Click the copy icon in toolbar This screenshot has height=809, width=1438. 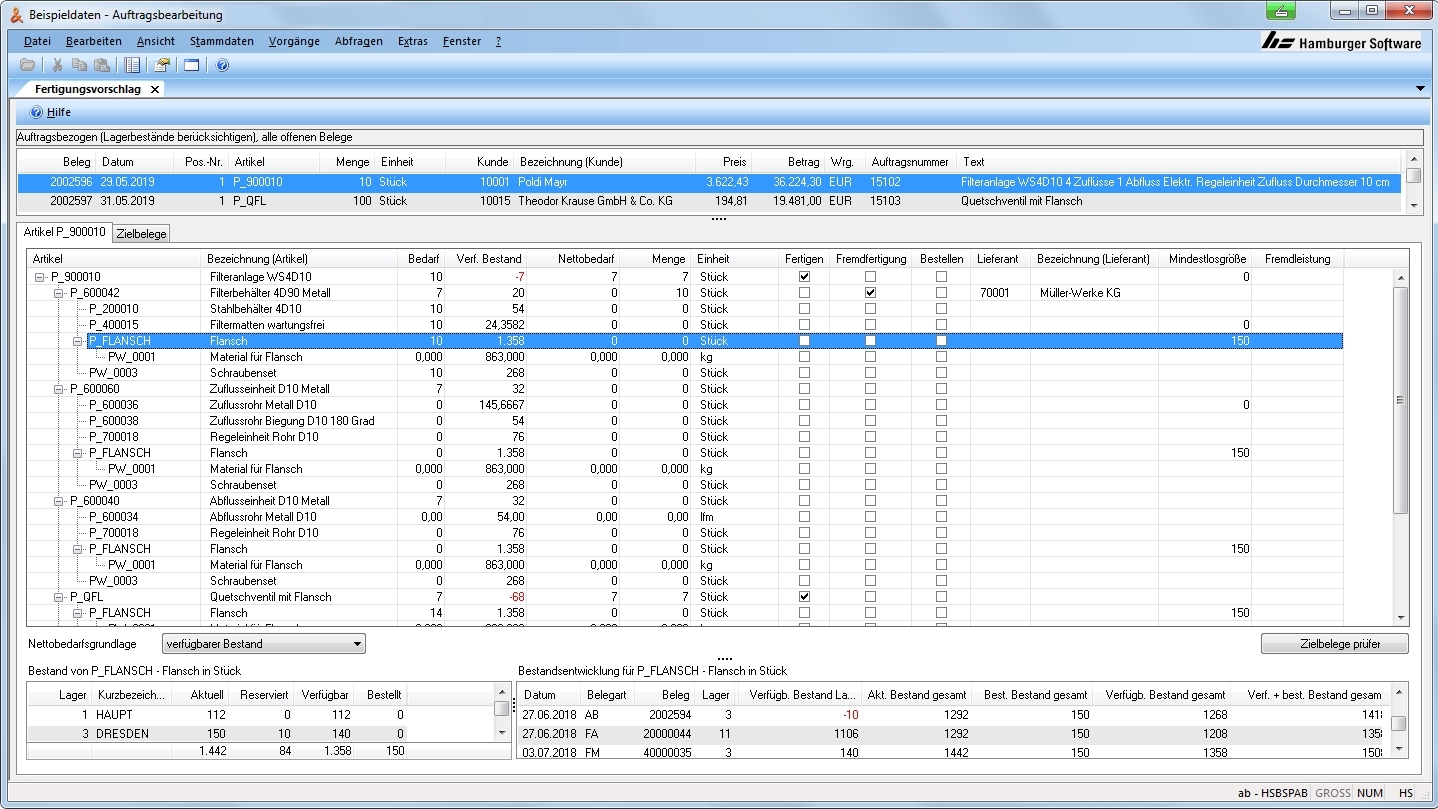click(79, 65)
